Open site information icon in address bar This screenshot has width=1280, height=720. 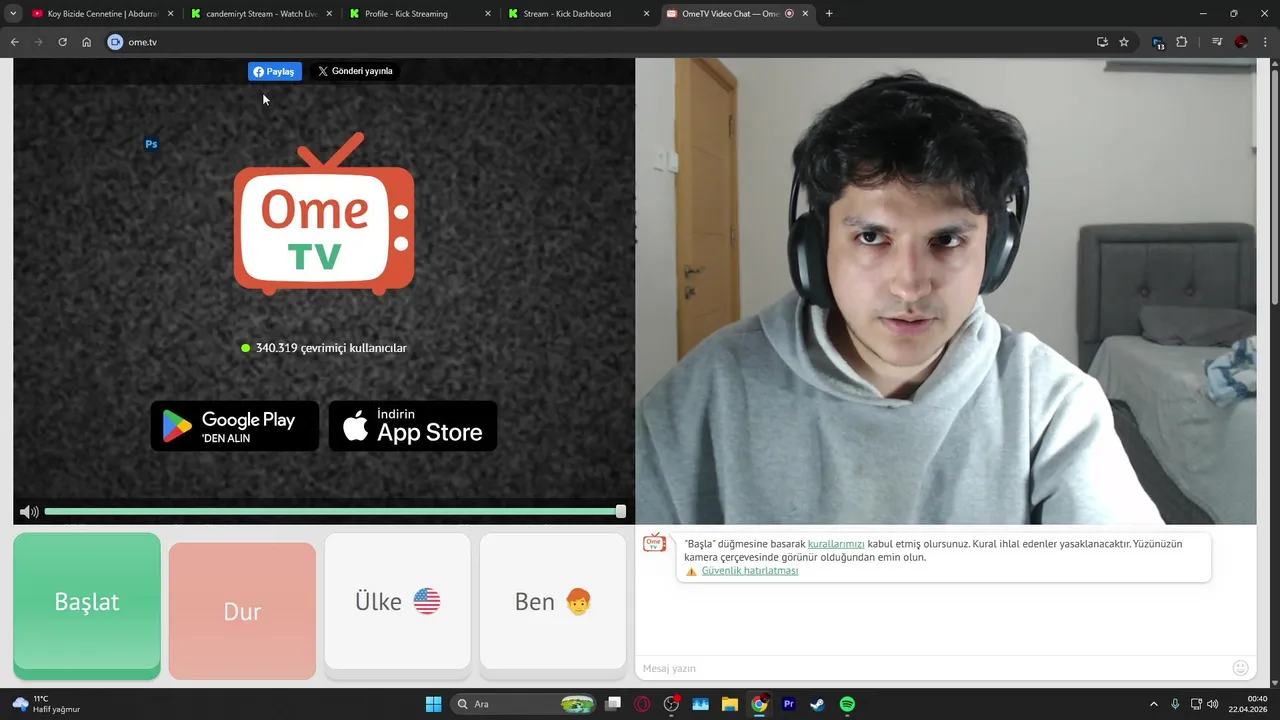115,42
